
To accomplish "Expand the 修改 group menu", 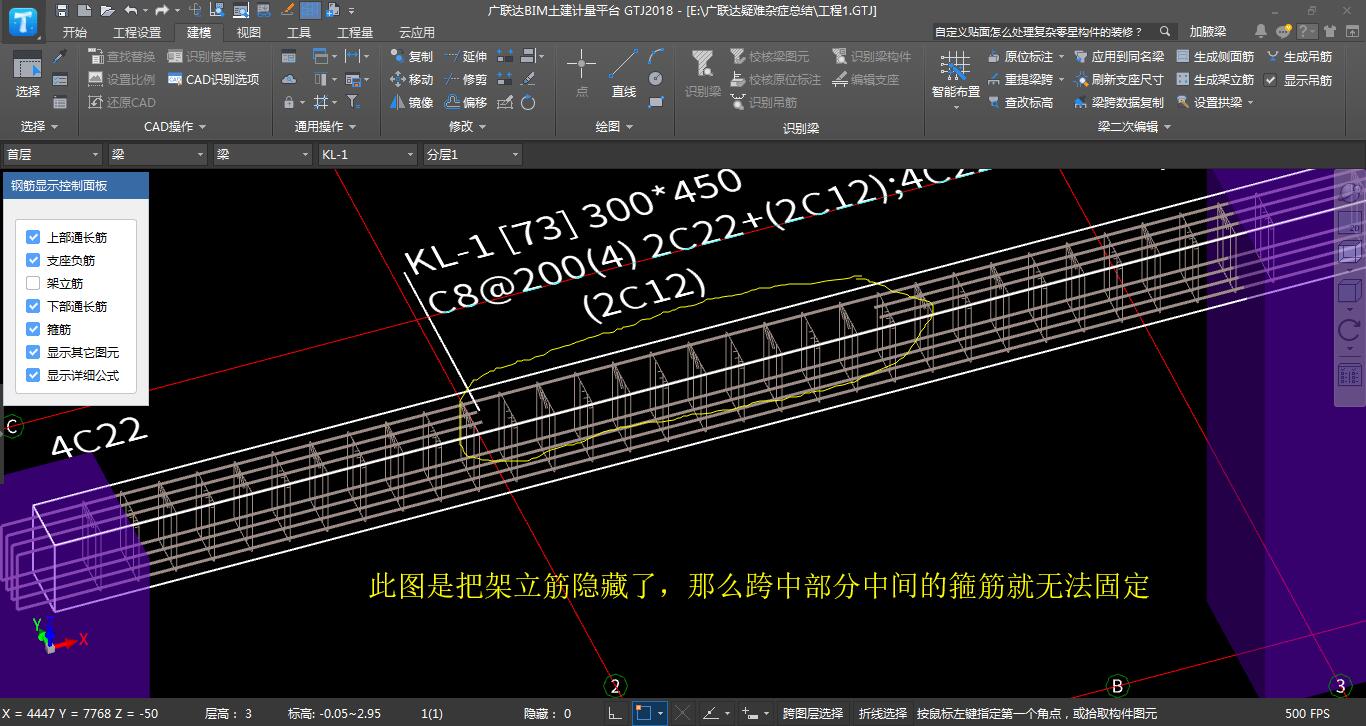I will coord(466,127).
